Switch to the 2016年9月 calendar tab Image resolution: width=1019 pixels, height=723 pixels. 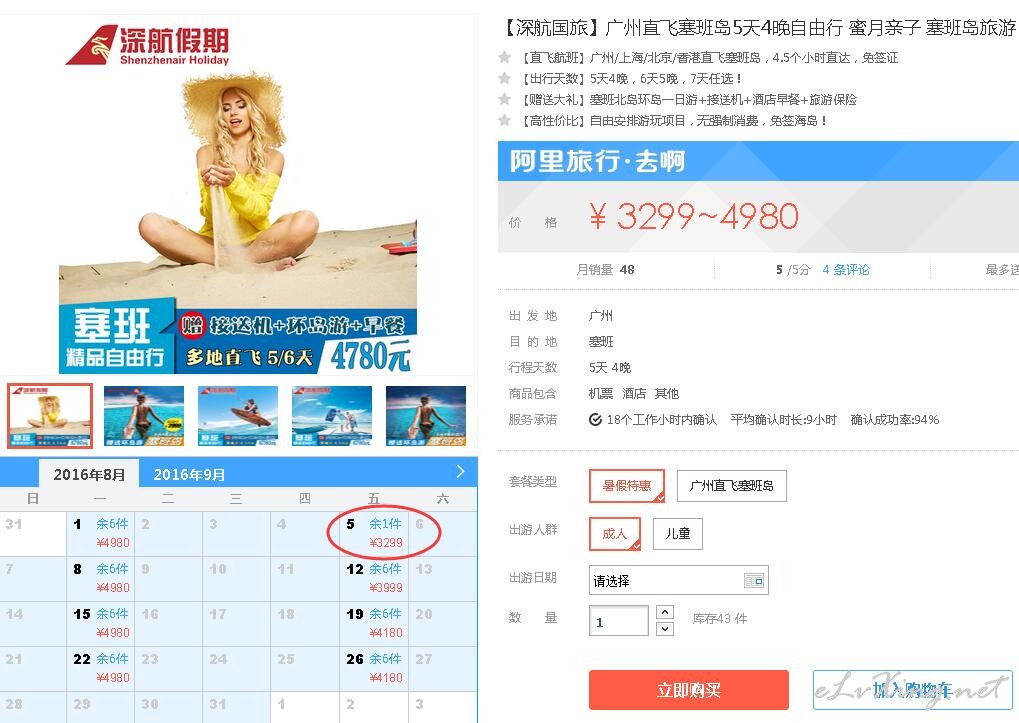(x=189, y=475)
